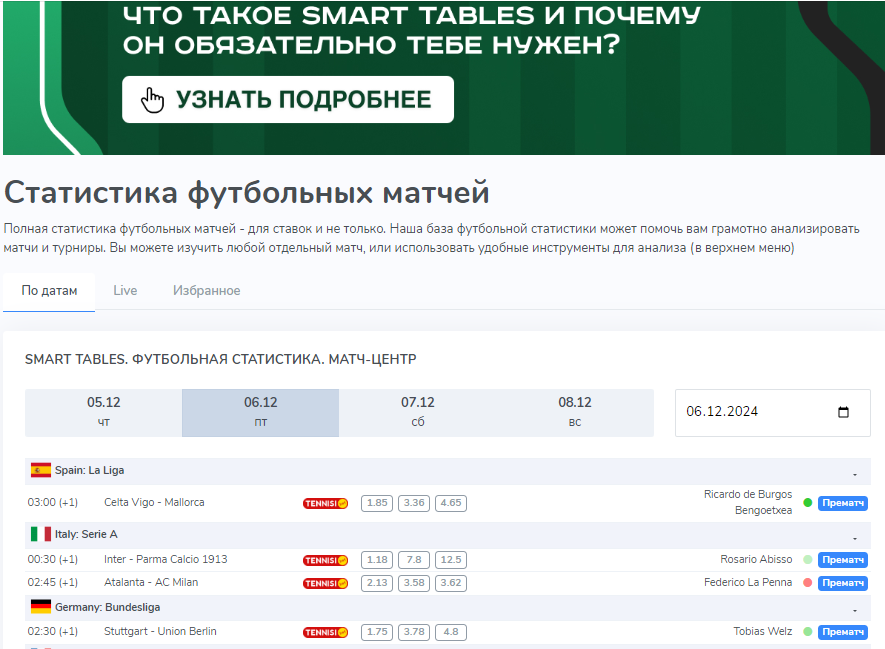Click the Spain flag icon for La Liga
Viewport: 885px width, 649px height.
coord(40,470)
